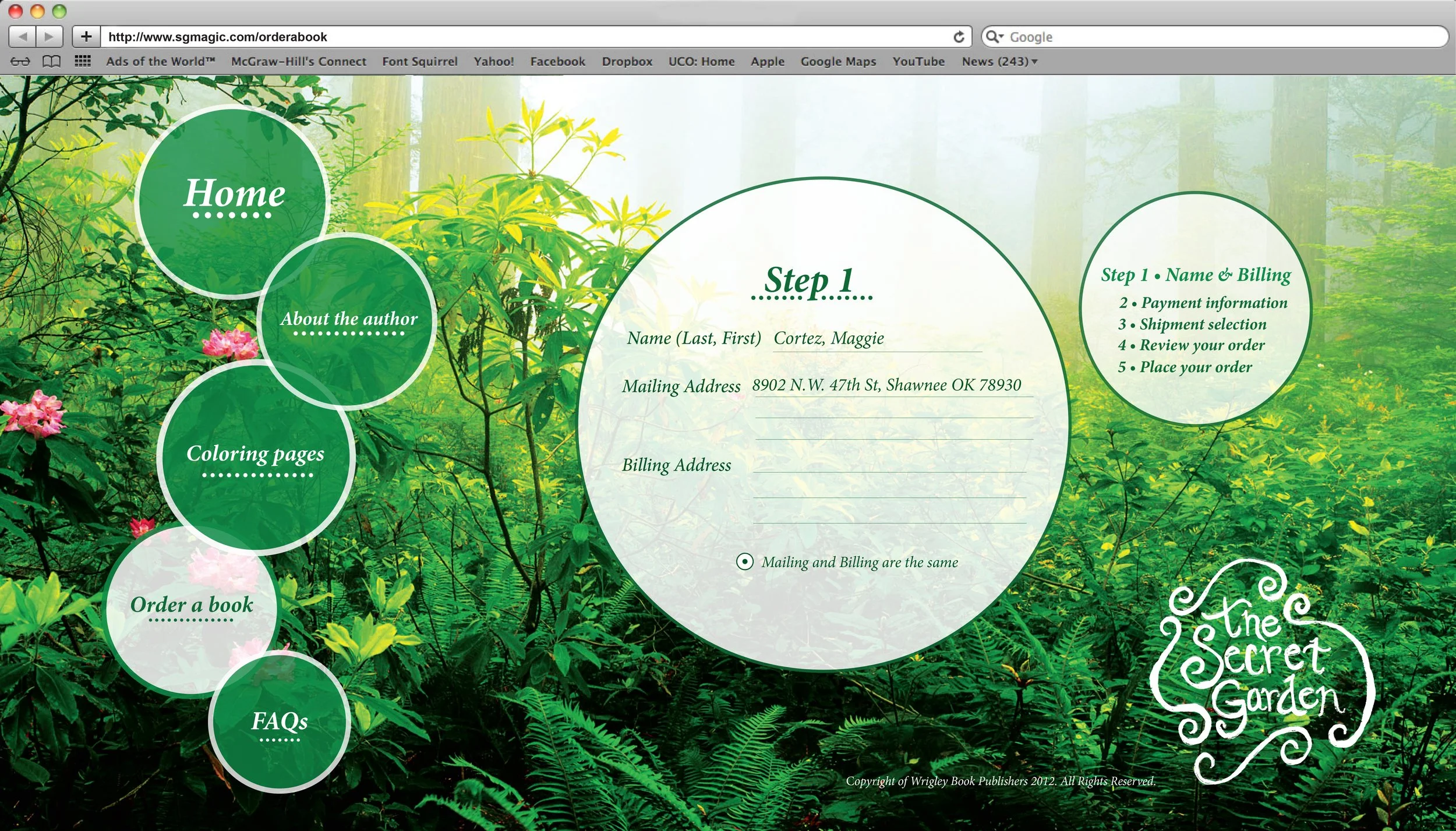Go to the FAQs bubble
The image size is (1456, 831).
point(280,721)
